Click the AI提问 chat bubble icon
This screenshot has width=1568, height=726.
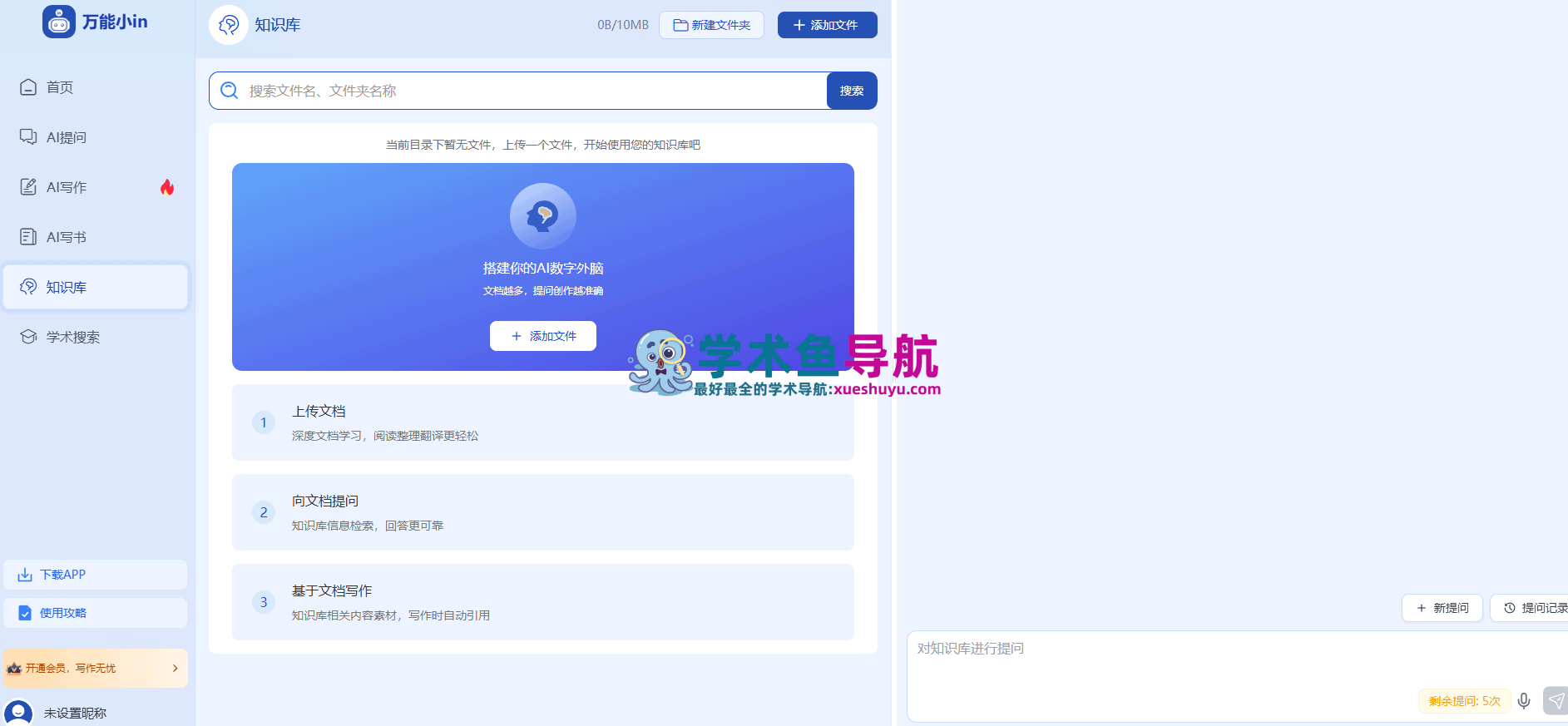point(28,137)
